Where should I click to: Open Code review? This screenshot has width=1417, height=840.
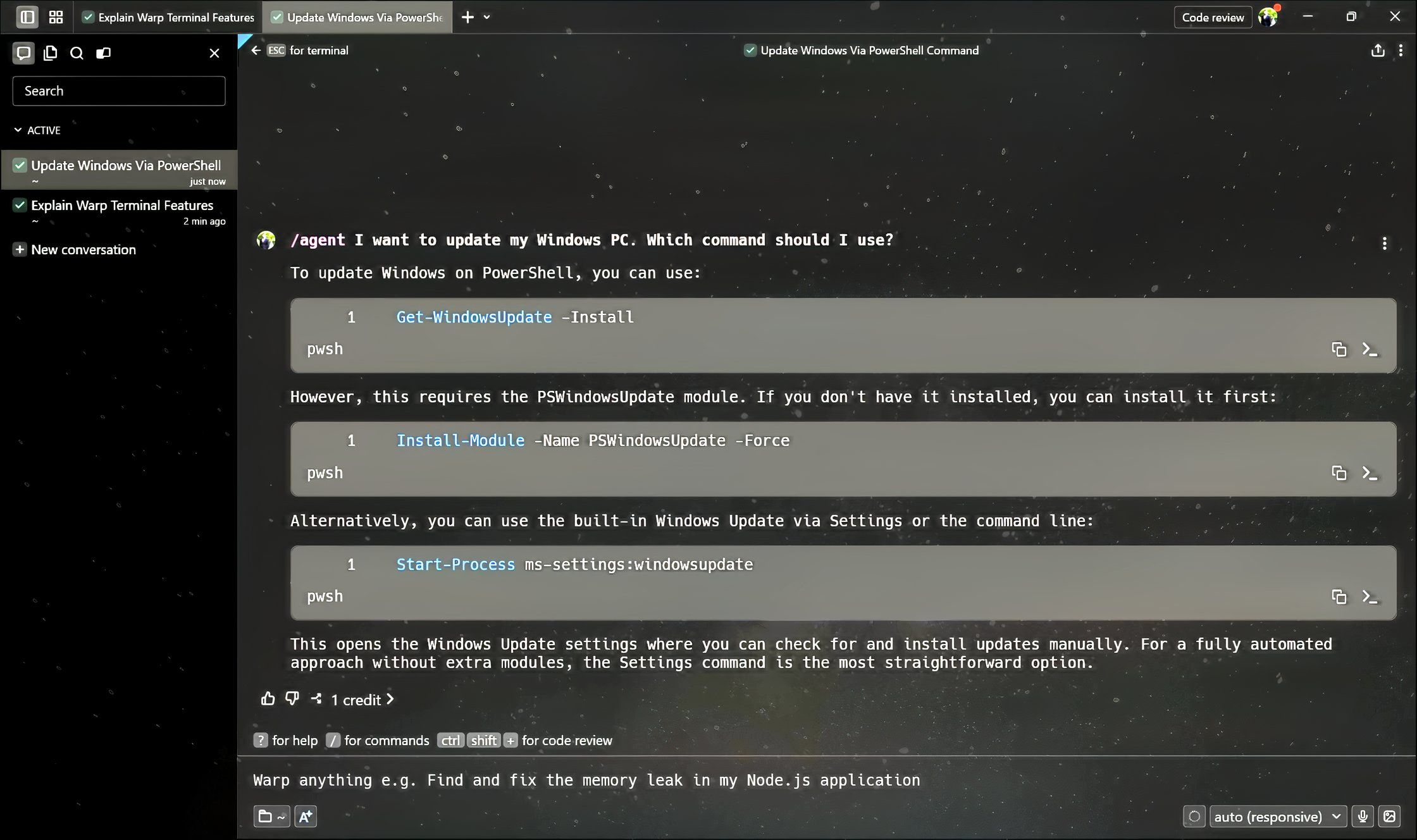[1213, 17]
